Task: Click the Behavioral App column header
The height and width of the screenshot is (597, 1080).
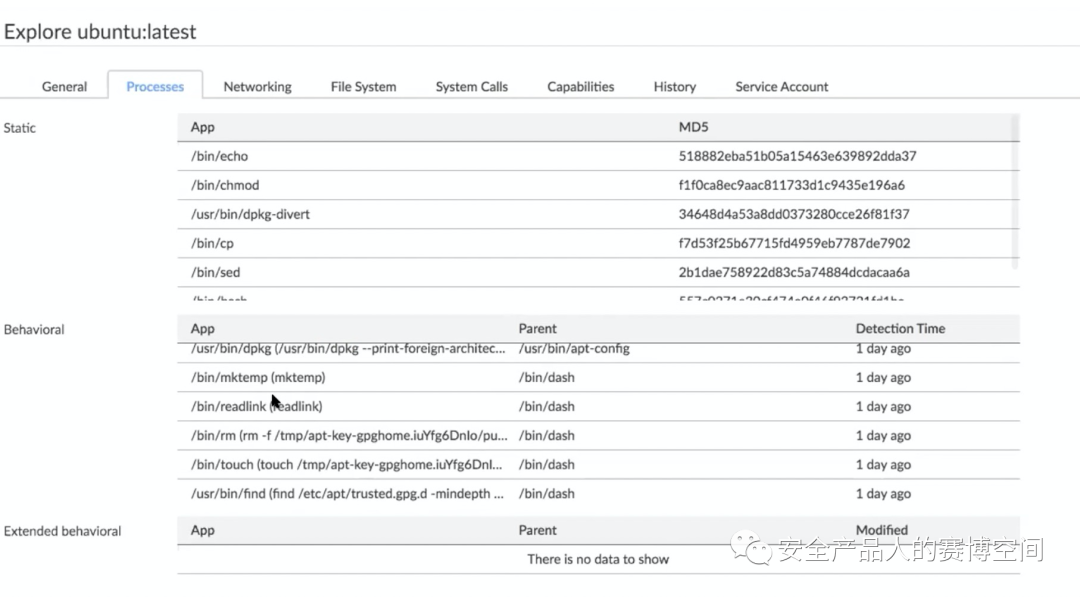Action: tap(202, 329)
